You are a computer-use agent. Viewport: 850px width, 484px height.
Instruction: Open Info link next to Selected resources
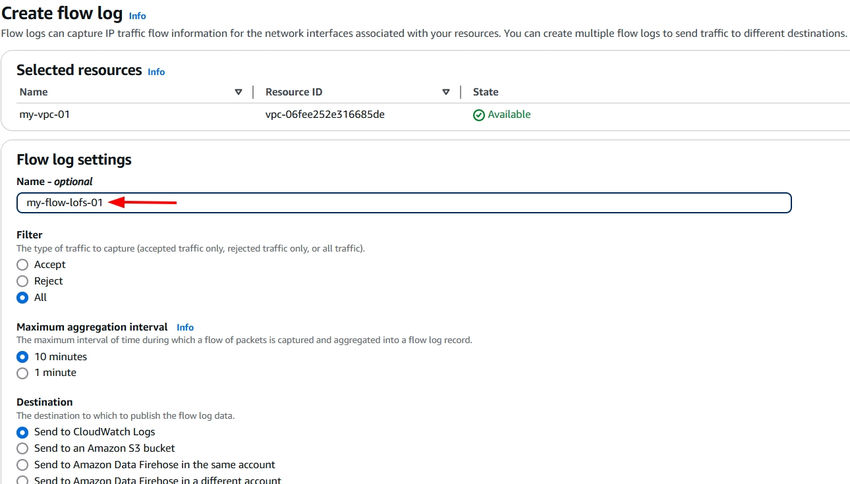156,72
